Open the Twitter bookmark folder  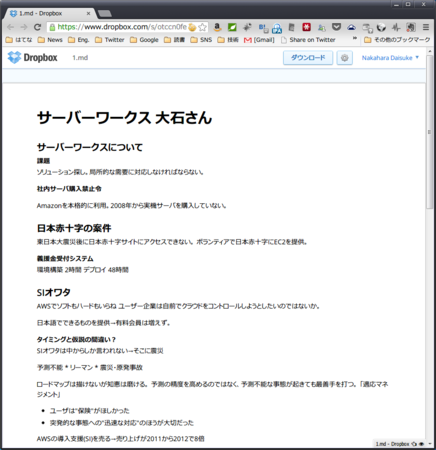click(110, 40)
